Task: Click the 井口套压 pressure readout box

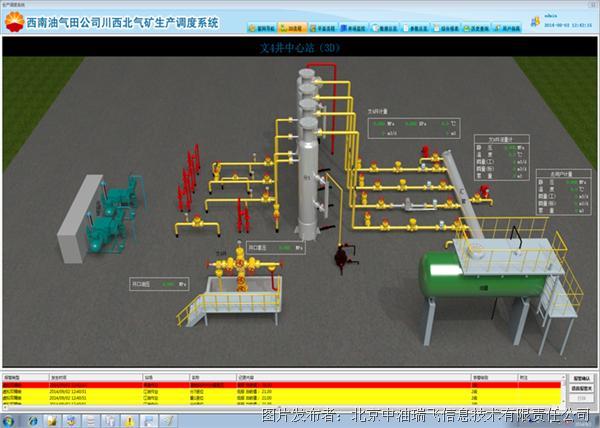Action: 160,284
